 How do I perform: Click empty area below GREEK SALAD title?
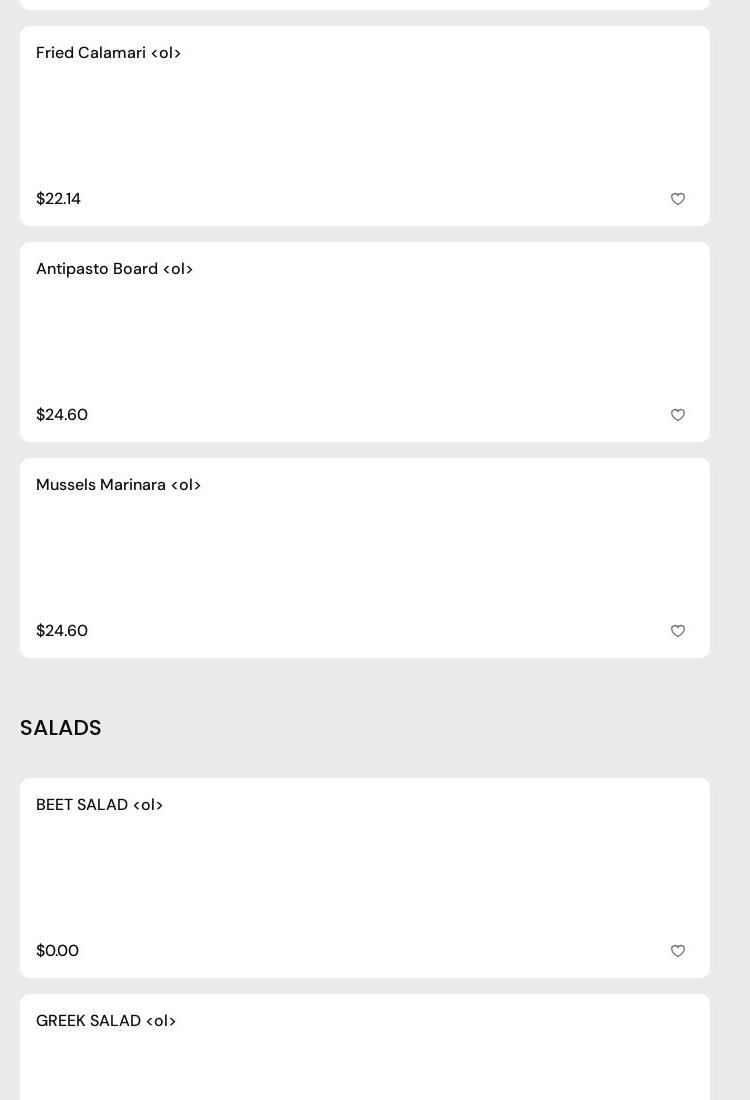[x=365, y=1070]
